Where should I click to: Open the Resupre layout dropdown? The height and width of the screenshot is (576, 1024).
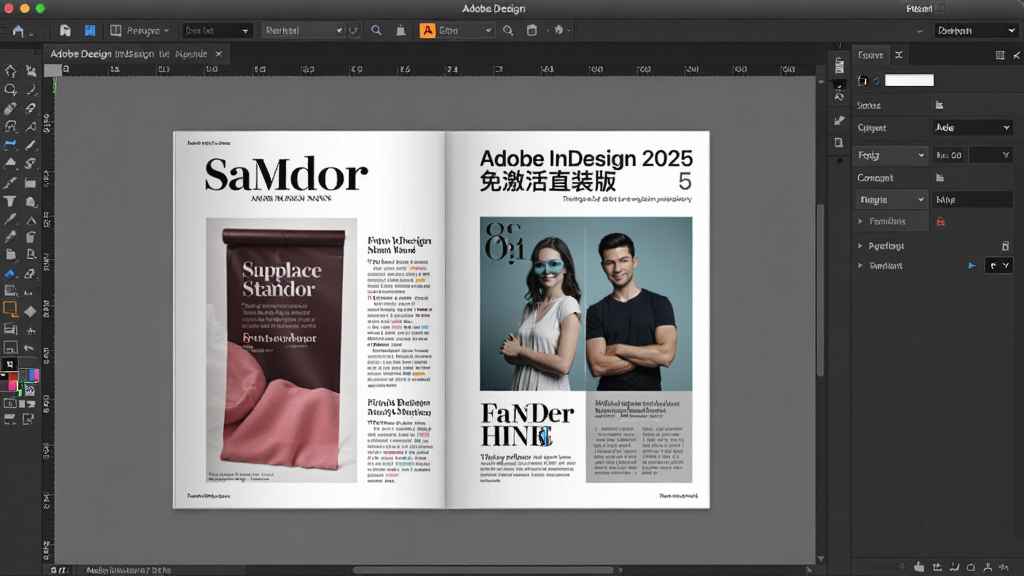click(140, 31)
